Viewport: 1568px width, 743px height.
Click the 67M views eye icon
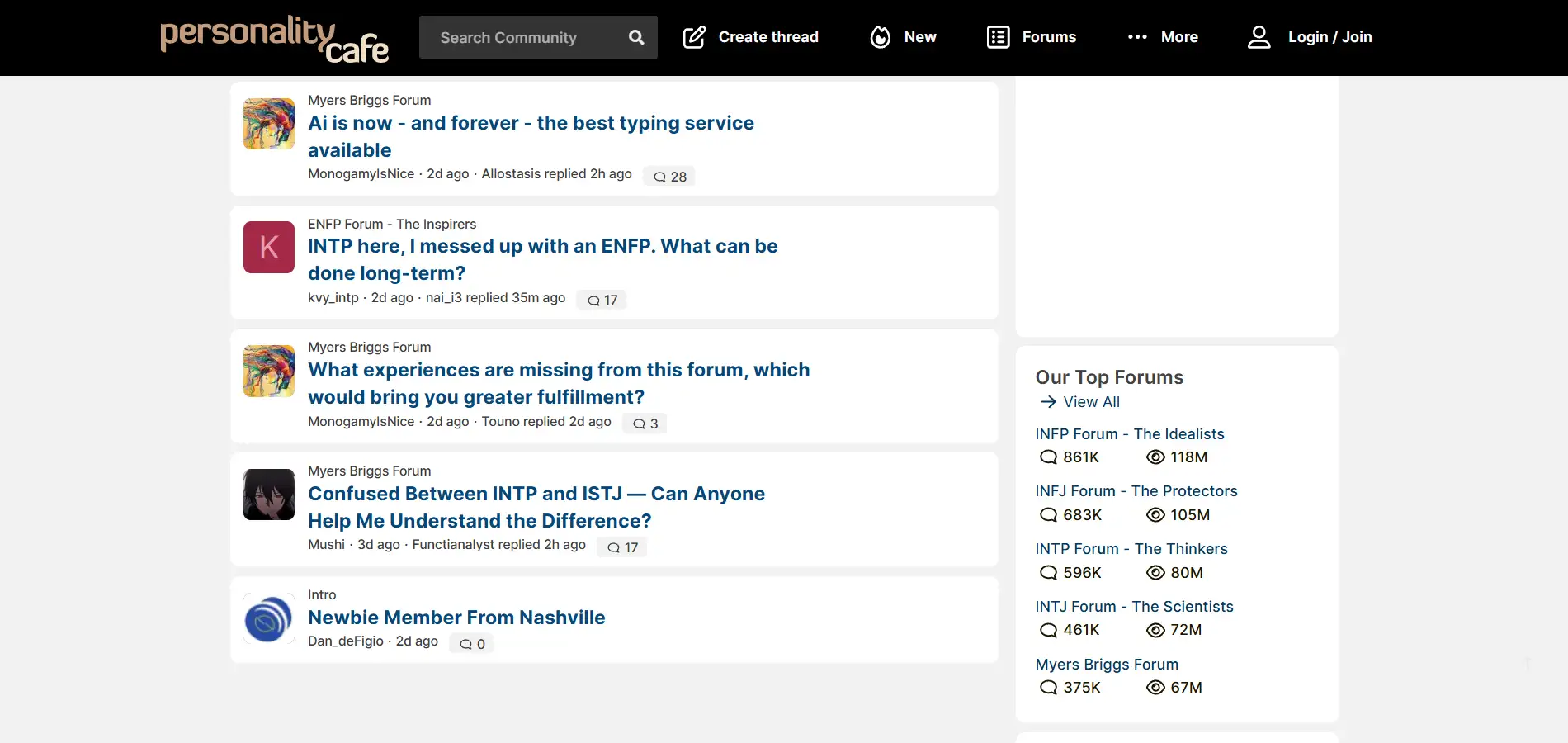click(1155, 688)
